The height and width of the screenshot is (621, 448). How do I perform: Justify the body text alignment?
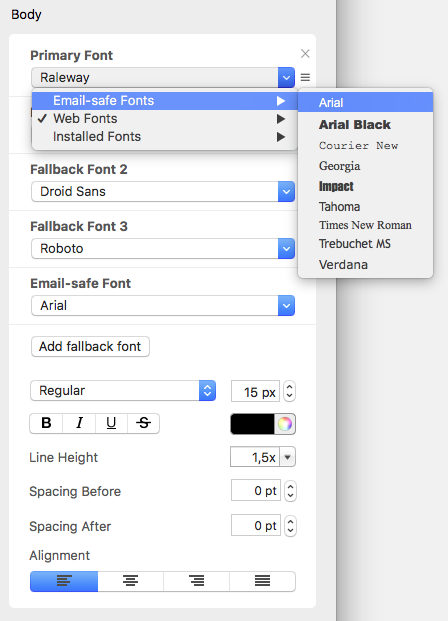coord(262,581)
